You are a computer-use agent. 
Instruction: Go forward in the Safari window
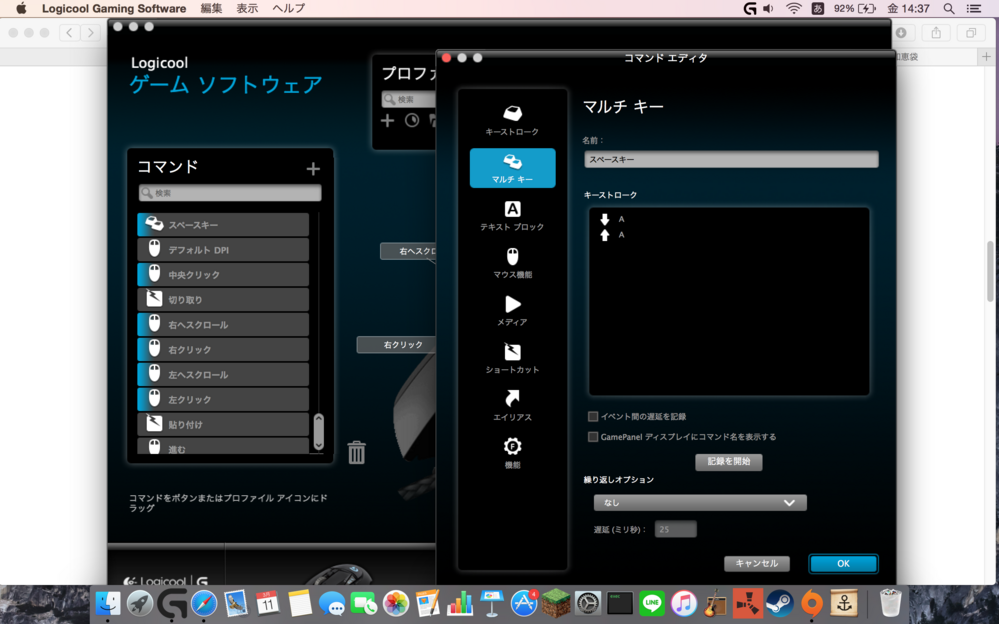pyautogui.click(x=90, y=33)
